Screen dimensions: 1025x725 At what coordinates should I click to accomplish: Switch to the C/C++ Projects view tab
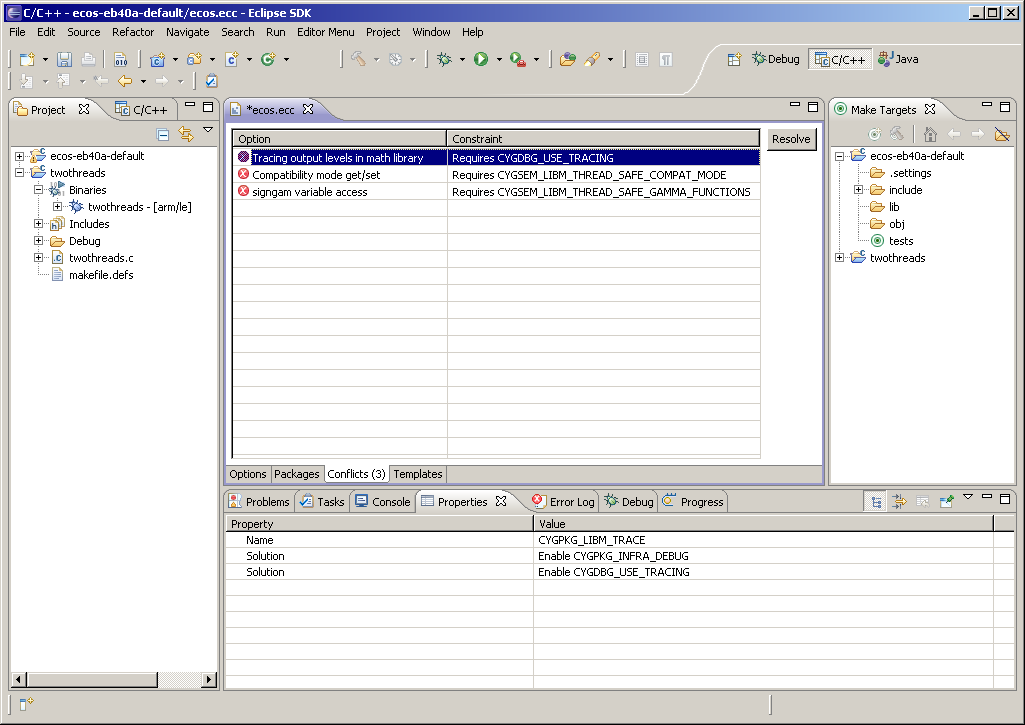(x=142, y=110)
